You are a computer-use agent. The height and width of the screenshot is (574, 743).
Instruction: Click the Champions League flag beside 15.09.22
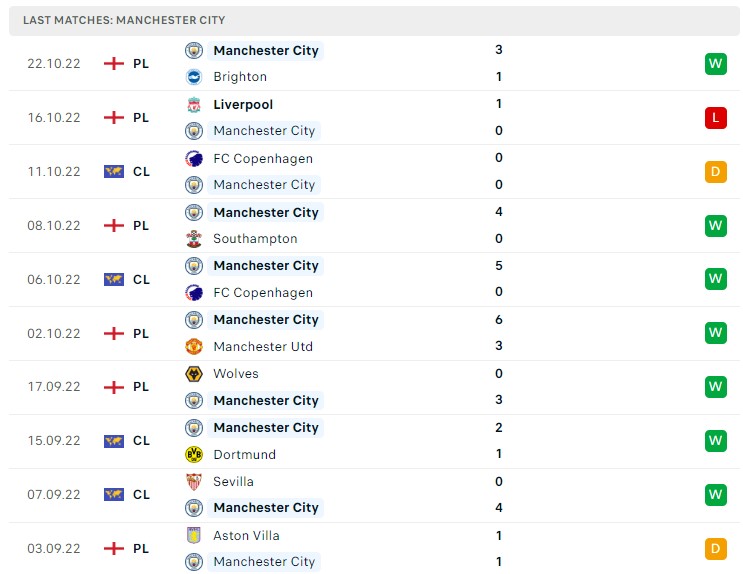point(114,441)
